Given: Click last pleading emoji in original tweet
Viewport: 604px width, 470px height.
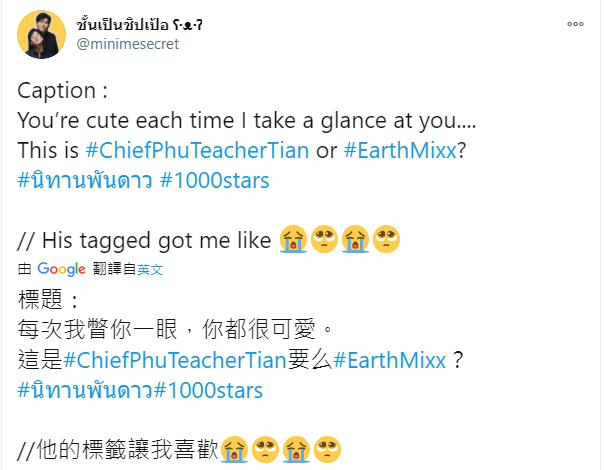Looking at the screenshot, I should pyautogui.click(x=386, y=239).
